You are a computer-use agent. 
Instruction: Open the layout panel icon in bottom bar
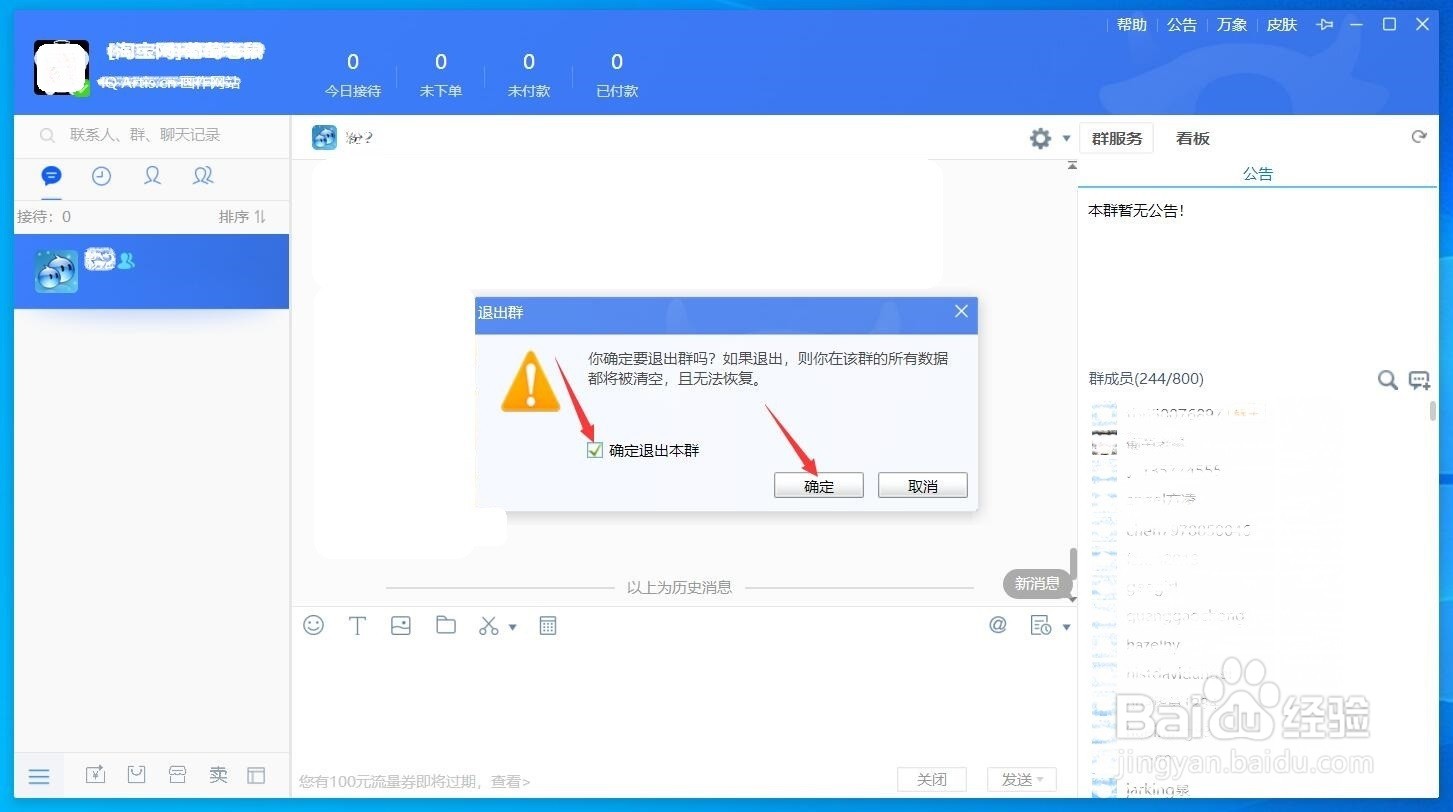coord(257,775)
